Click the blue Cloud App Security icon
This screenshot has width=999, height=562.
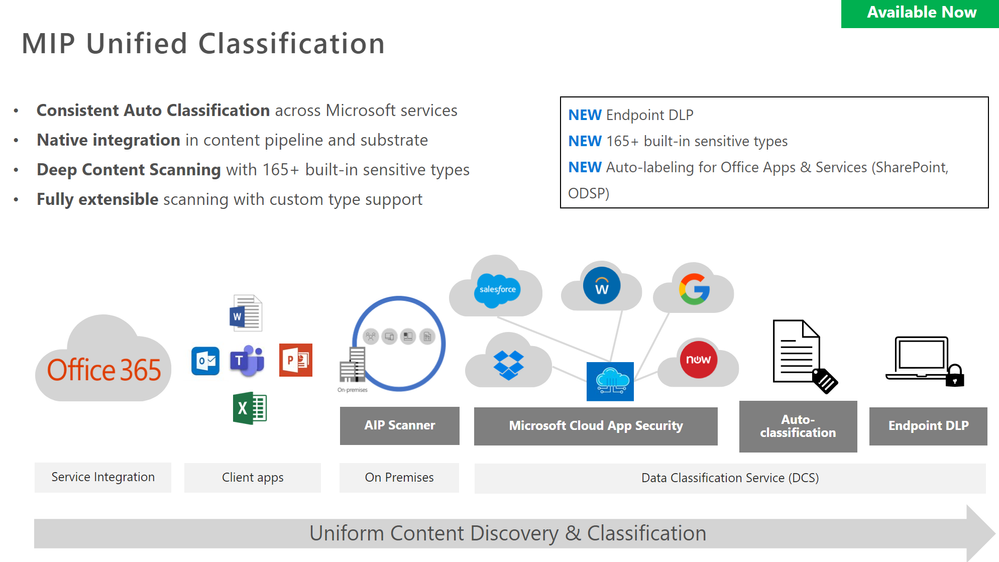tap(610, 381)
